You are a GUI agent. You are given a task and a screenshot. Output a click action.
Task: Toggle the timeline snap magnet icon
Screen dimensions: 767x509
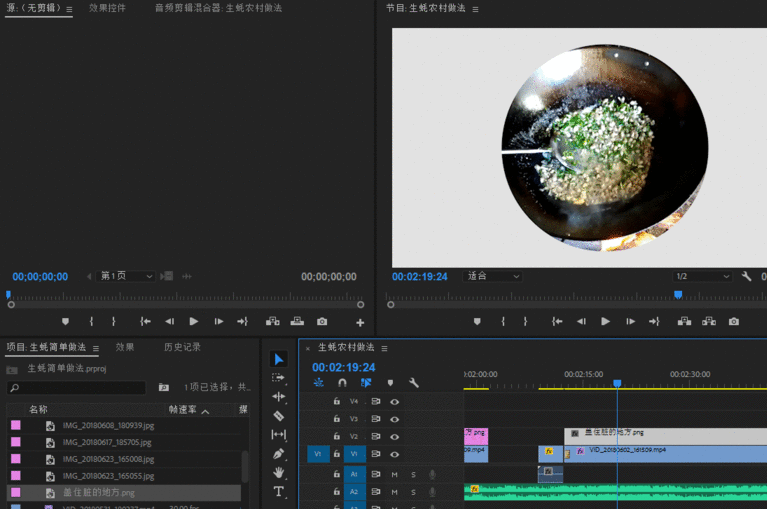[x=342, y=383]
